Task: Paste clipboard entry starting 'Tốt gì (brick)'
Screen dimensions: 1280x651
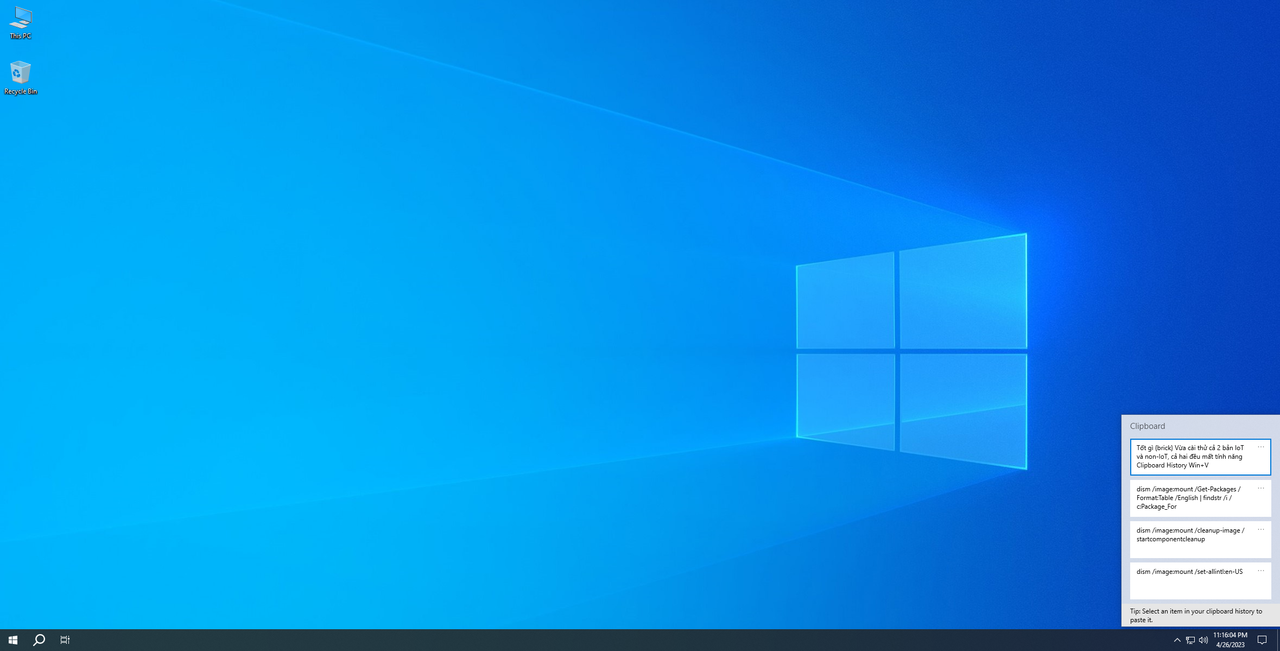Action: click(x=1200, y=457)
